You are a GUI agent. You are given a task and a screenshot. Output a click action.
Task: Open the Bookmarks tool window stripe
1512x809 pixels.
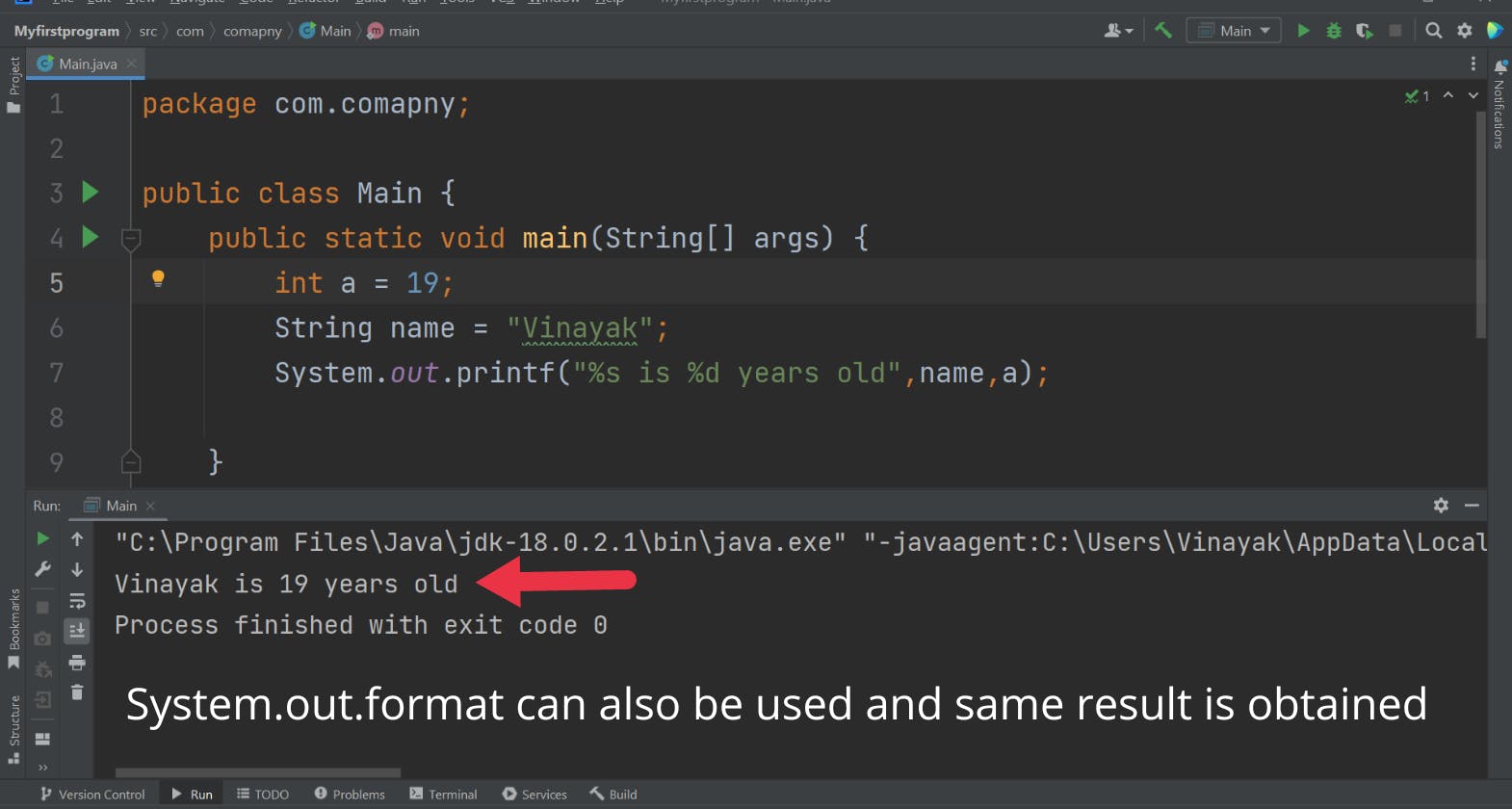click(13, 628)
